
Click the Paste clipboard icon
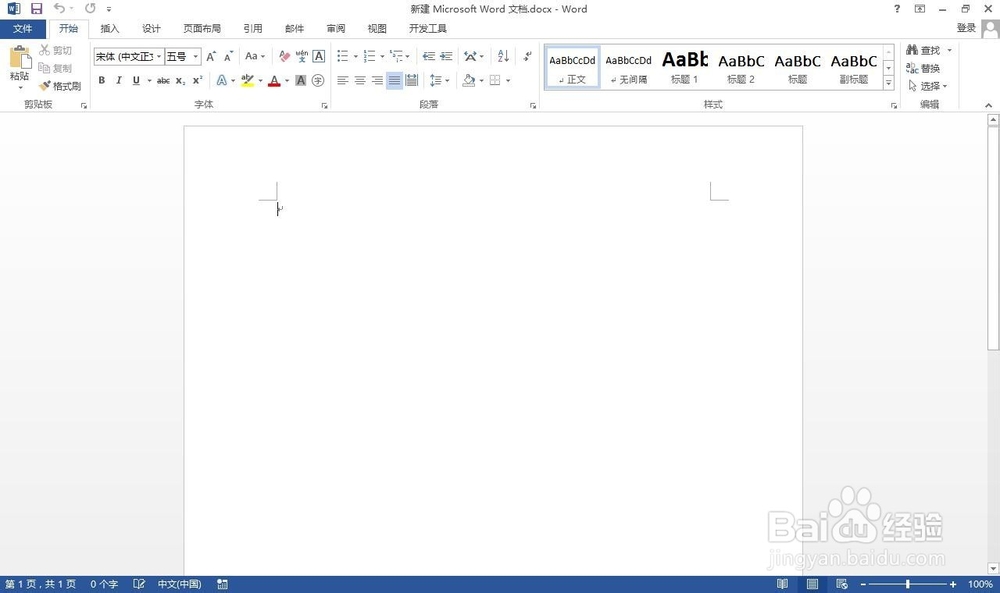20,59
